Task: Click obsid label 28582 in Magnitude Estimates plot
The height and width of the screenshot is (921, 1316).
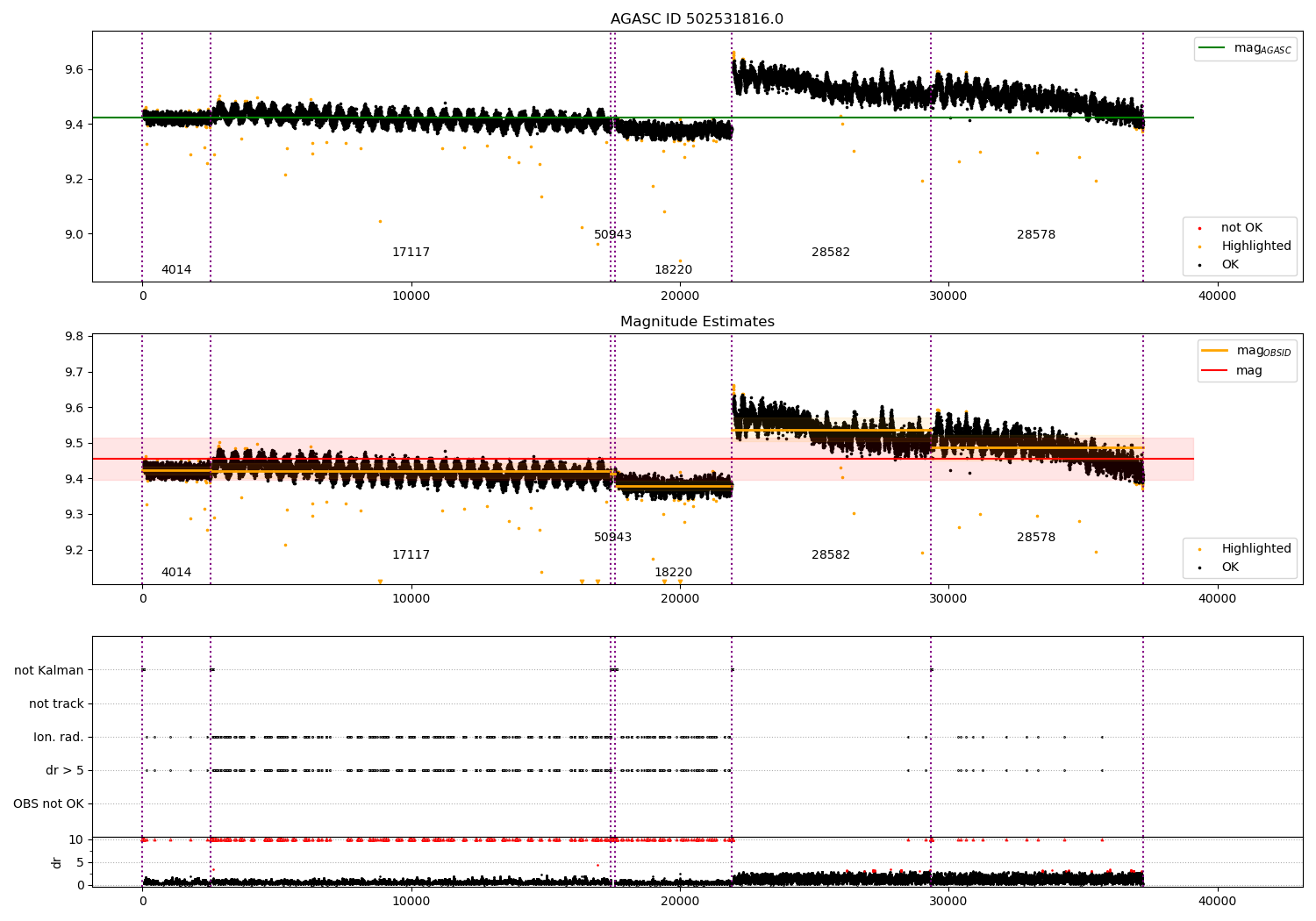Action: click(x=831, y=555)
